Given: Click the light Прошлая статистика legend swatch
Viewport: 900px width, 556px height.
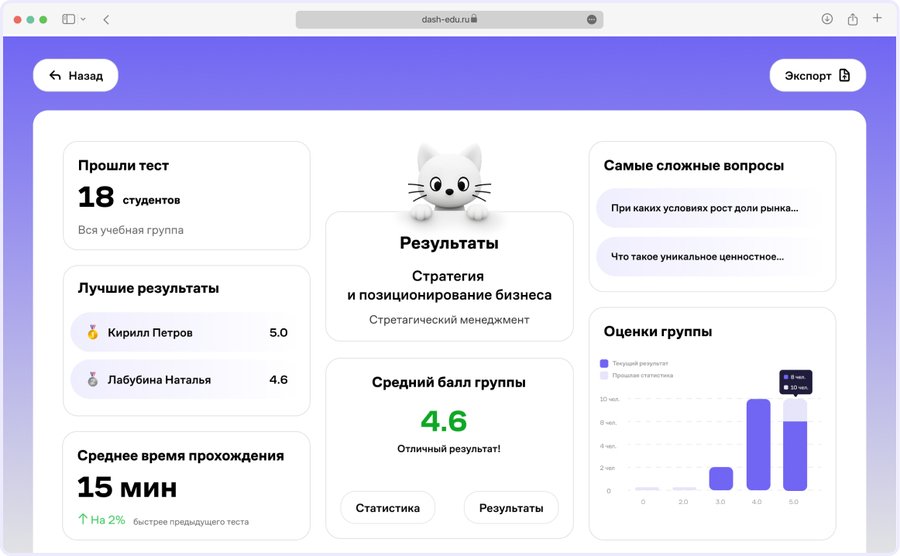Looking at the screenshot, I should 604,375.
